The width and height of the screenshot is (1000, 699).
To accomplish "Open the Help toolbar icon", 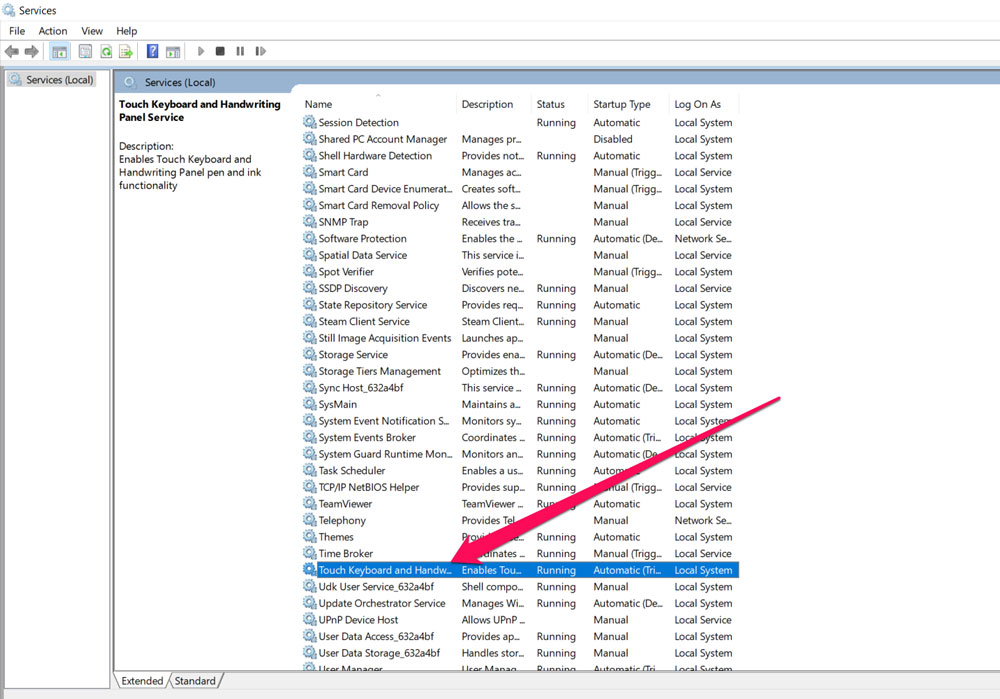I will 152,51.
